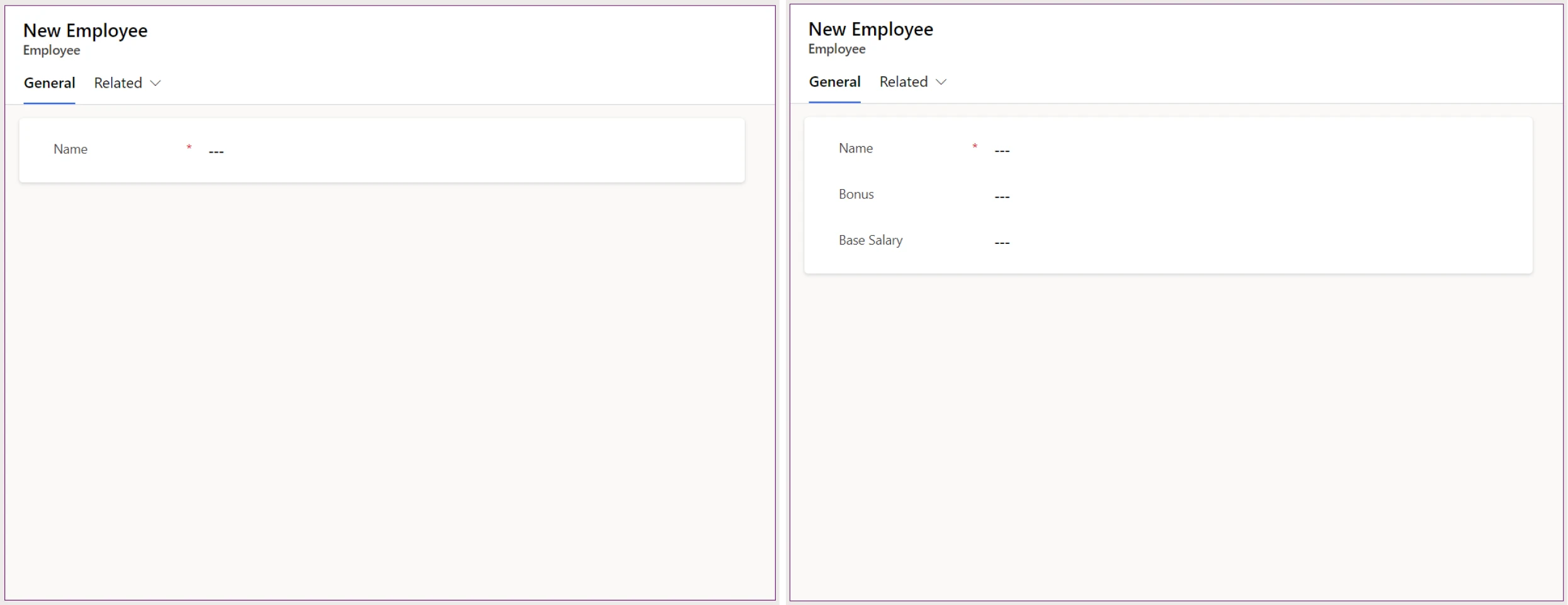Switch to the General tab on left form
1568x605 pixels.
point(49,83)
